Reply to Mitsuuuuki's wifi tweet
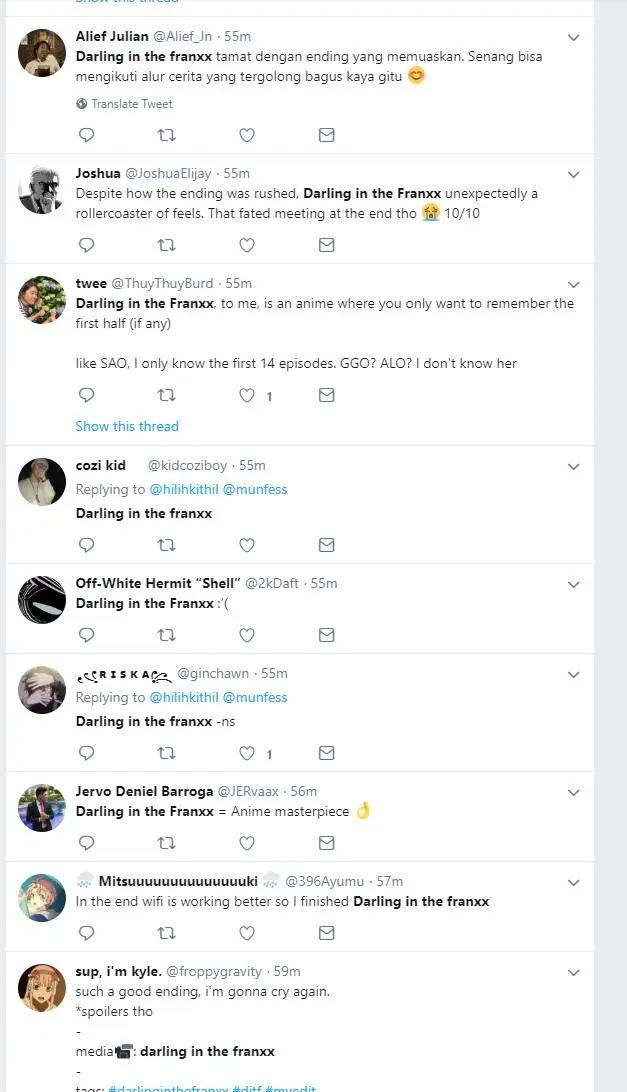The image size is (627, 1092). click(87, 933)
